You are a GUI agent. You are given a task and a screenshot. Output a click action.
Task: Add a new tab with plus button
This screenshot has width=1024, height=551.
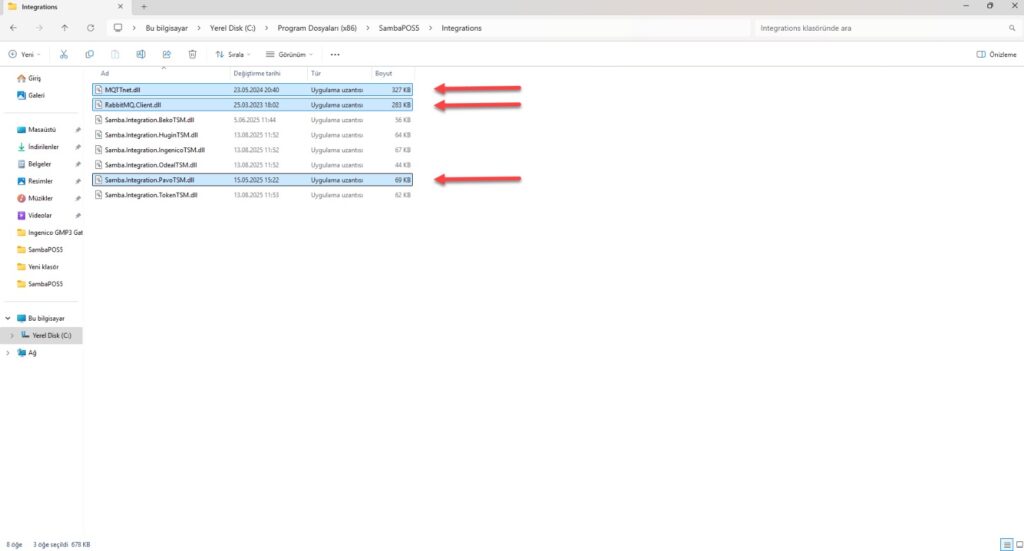point(144,7)
